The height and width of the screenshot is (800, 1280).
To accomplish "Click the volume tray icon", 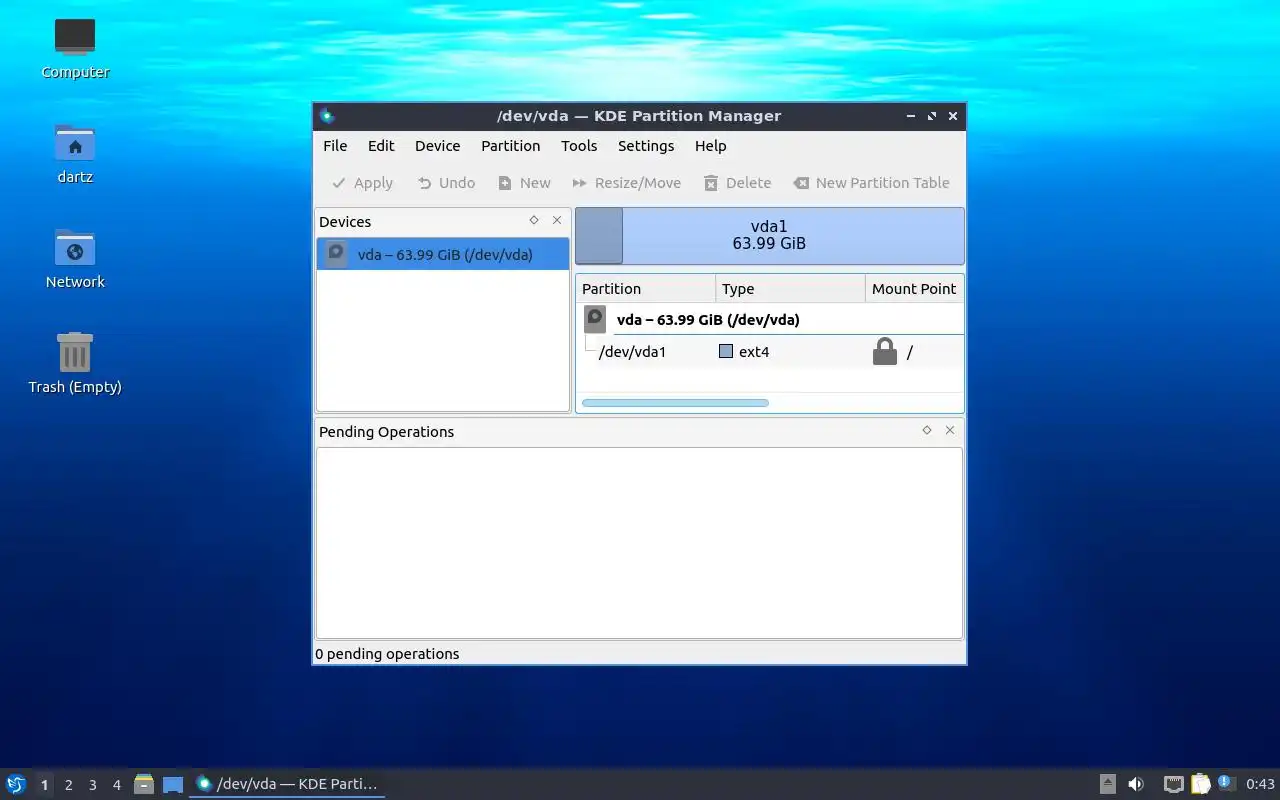I will pos(1136,784).
